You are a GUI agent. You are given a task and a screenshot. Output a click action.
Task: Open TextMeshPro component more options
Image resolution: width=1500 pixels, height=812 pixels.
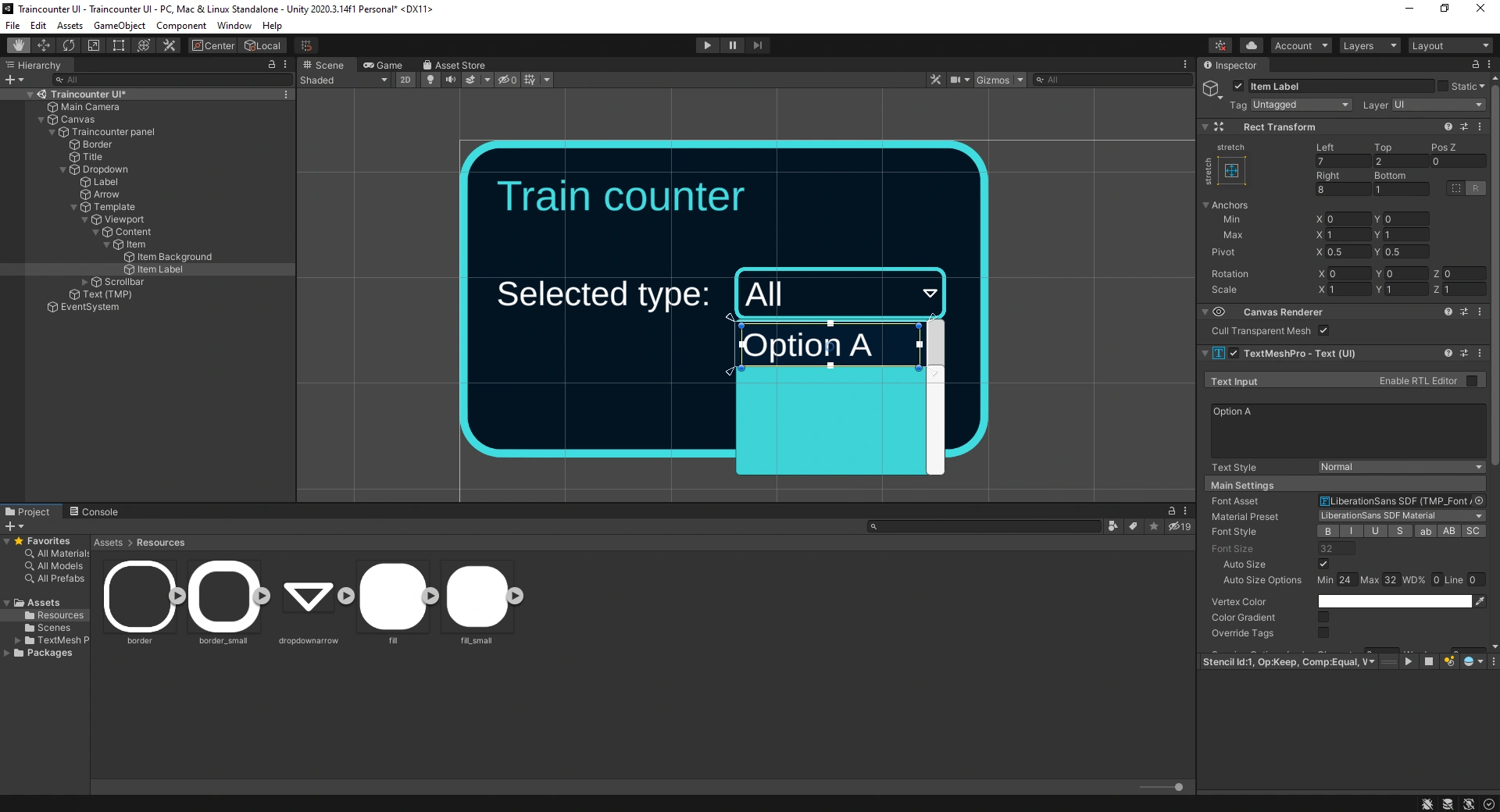[1480, 353]
